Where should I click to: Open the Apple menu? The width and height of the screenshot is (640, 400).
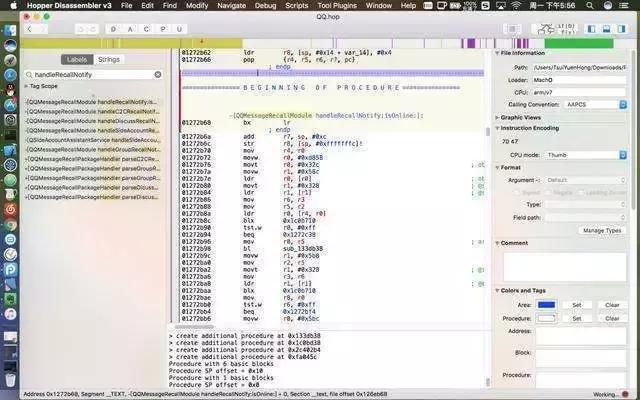(13, 5)
